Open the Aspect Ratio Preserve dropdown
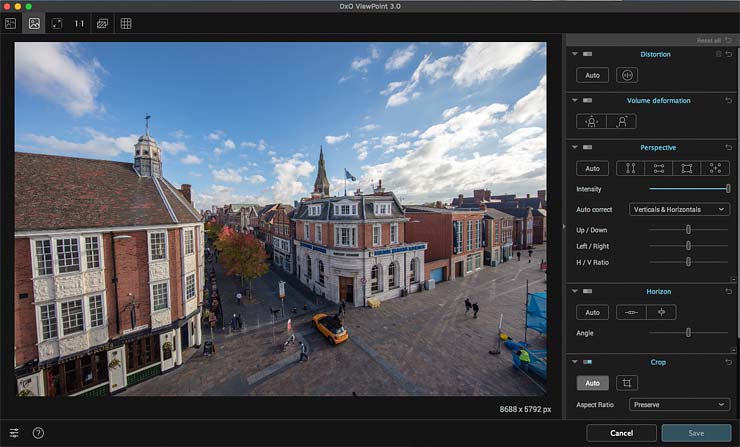 point(679,405)
